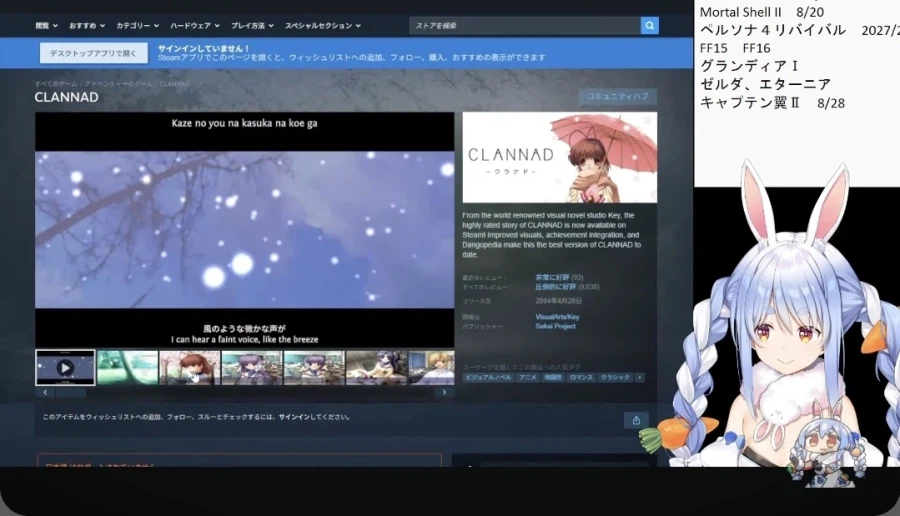Viewport: 900px width, 516px height.
Task: Click the store search magnifier icon
Action: click(x=649, y=25)
